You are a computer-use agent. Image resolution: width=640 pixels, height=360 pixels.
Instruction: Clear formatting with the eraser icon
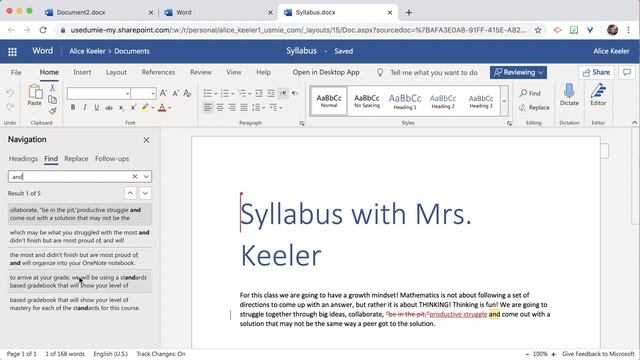coord(187,93)
